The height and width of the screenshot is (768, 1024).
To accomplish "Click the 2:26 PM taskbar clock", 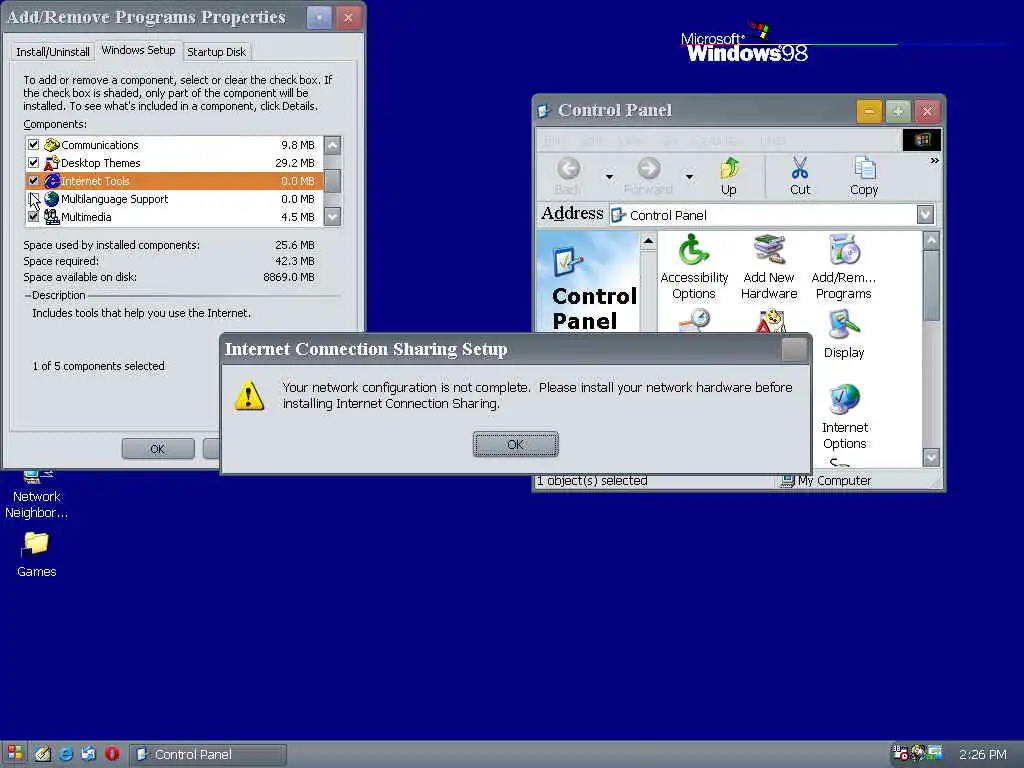I will [x=983, y=754].
